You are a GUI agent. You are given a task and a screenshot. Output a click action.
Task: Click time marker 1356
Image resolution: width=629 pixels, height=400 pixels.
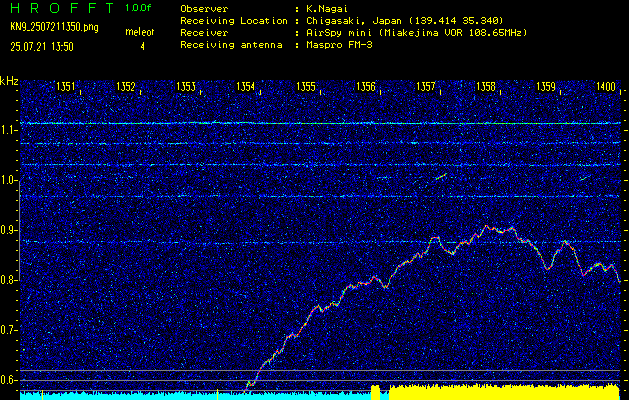[366, 86]
